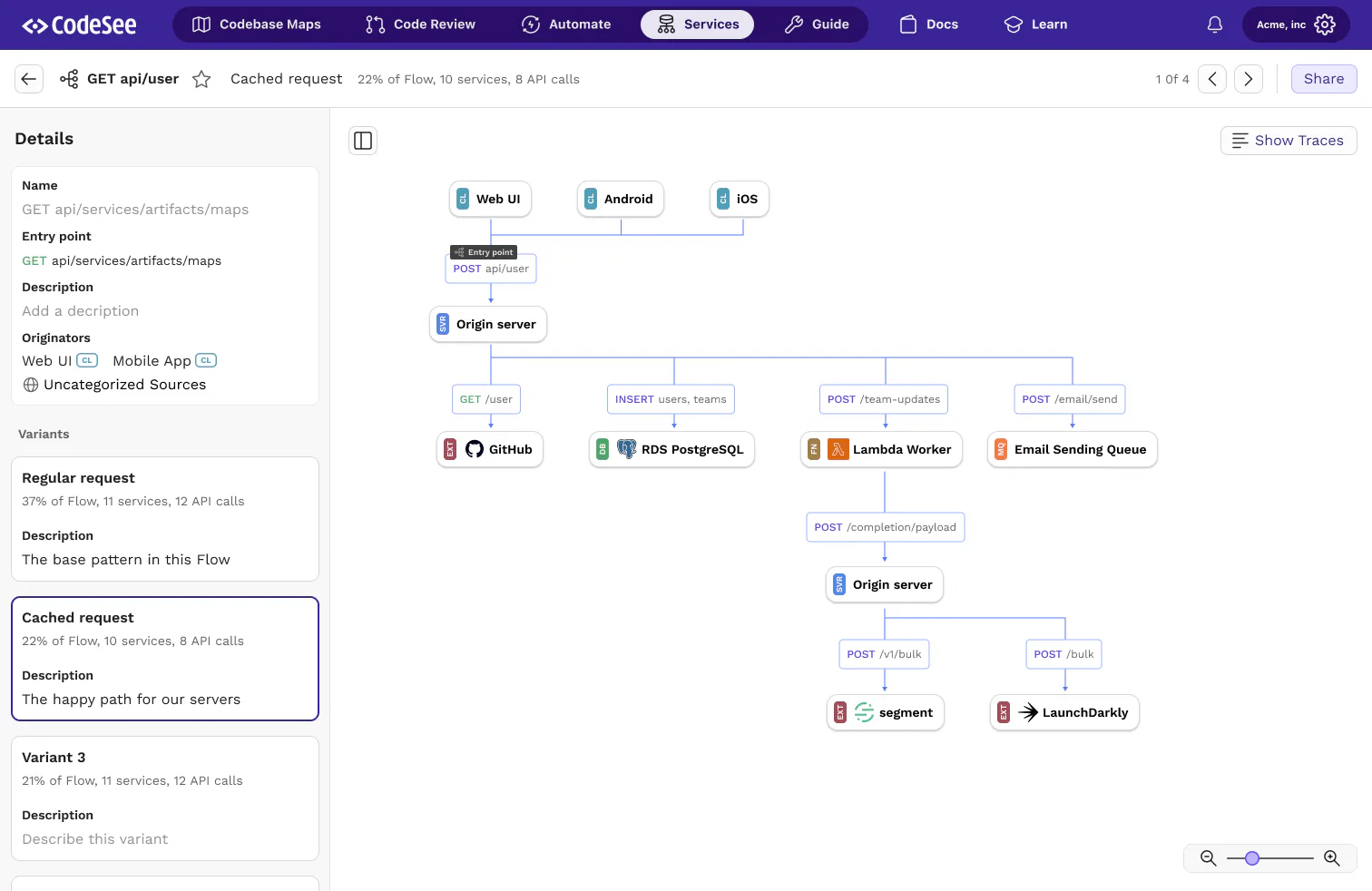The width and height of the screenshot is (1372, 891).
Task: Select the LaunchDarkly service node
Action: 1064,712
